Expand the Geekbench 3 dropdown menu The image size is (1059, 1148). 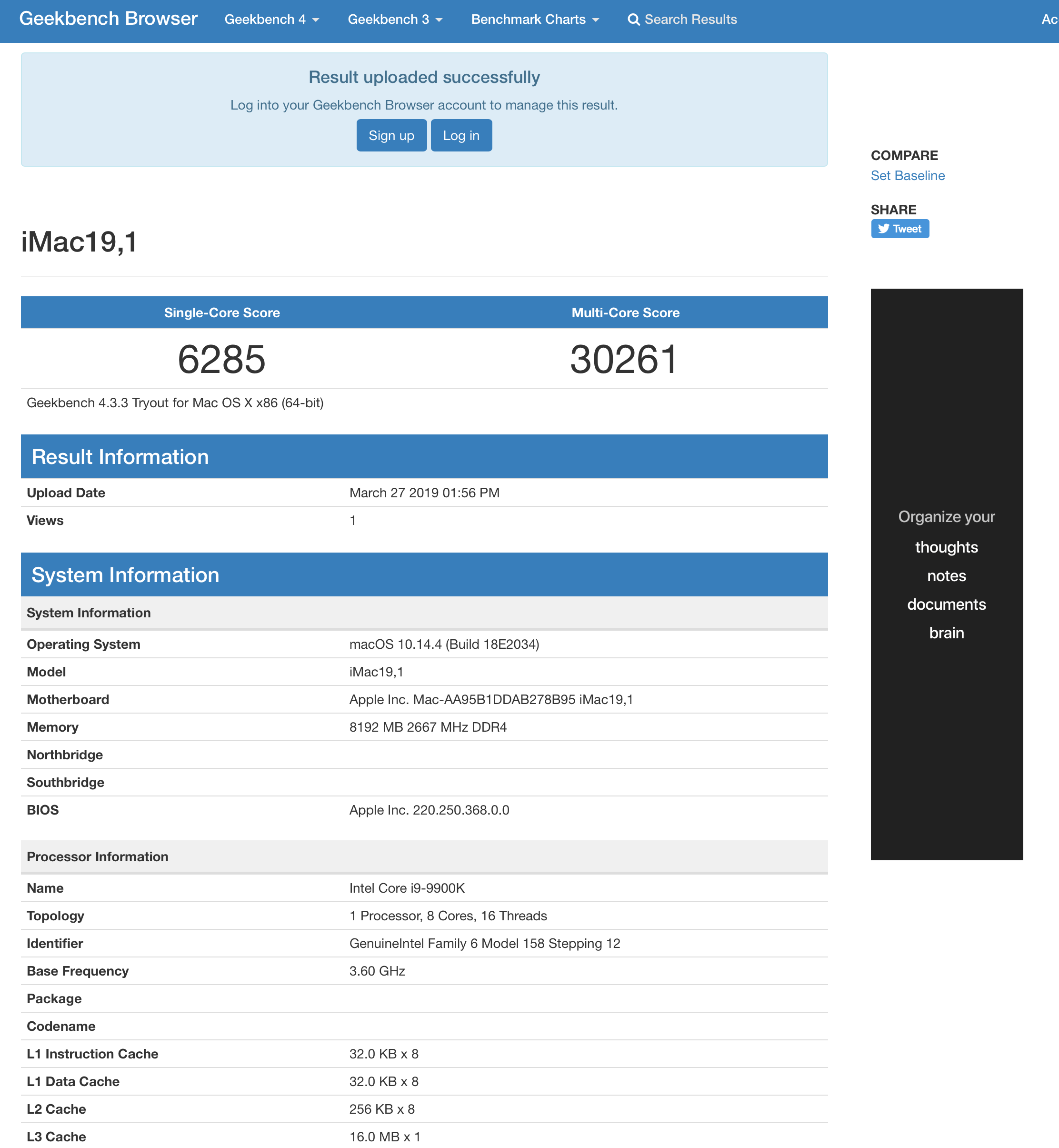coord(395,20)
